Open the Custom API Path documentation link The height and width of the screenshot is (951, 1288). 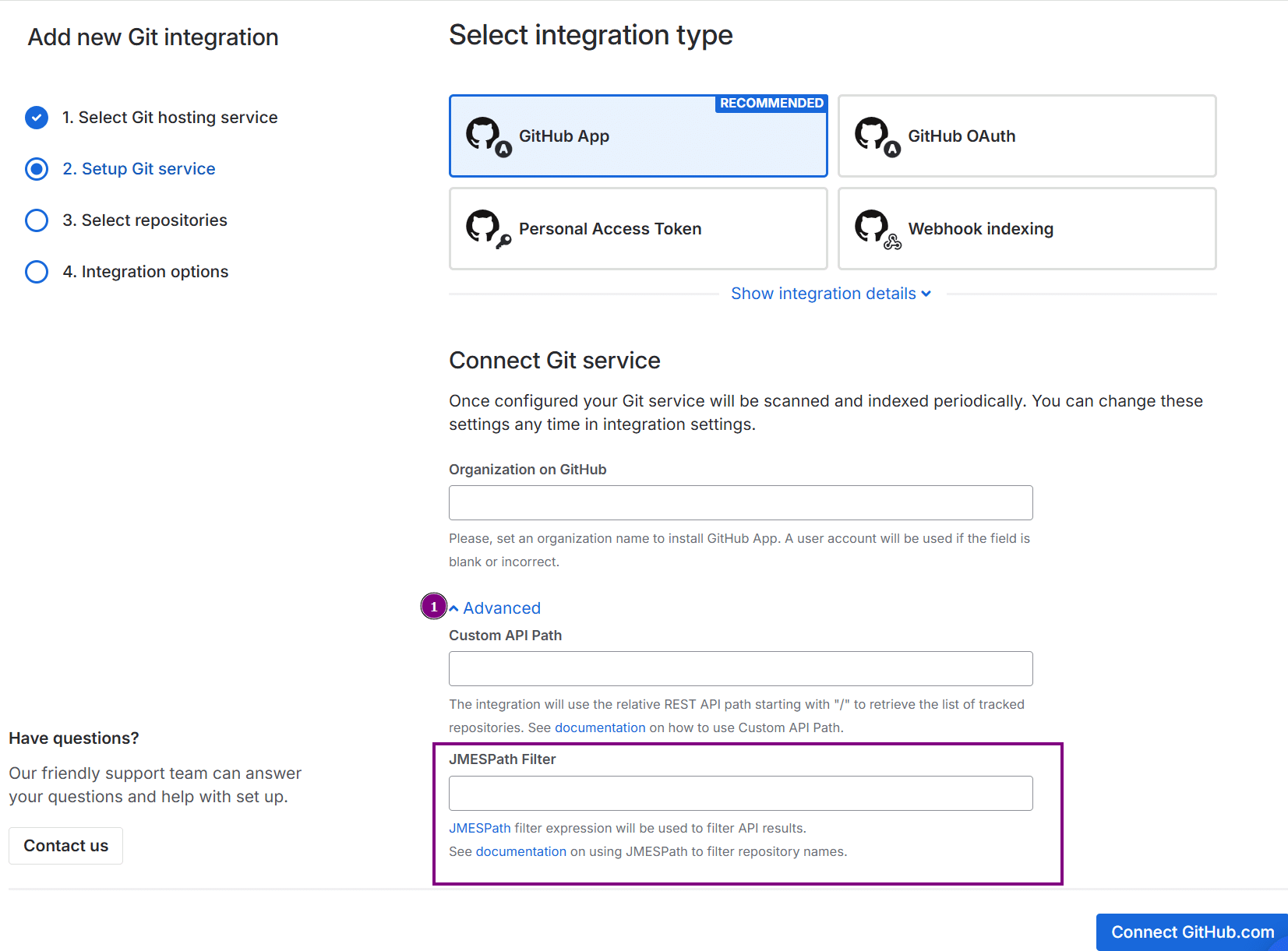point(599,727)
